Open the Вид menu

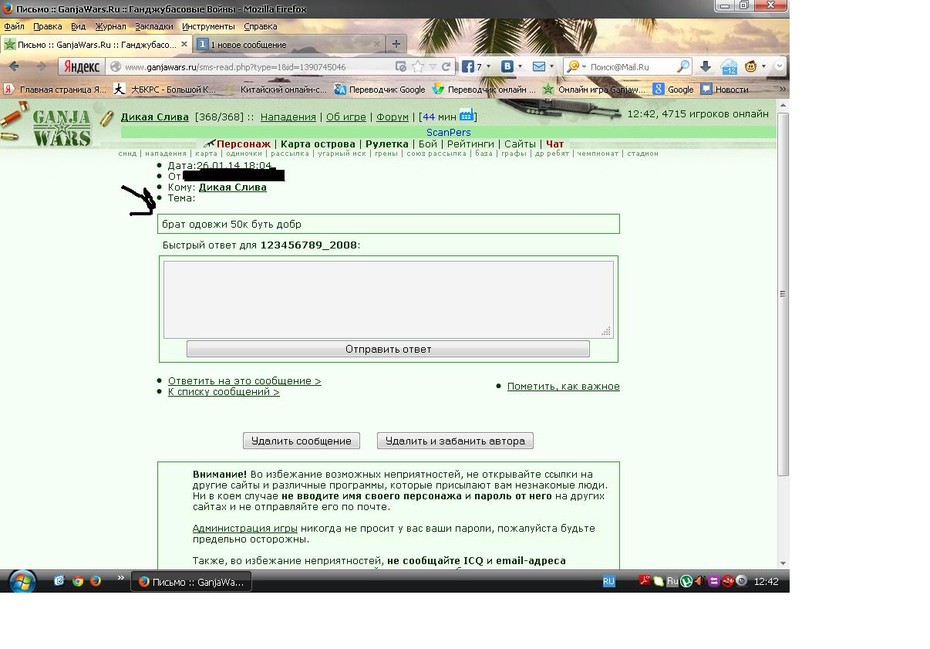click(x=78, y=26)
